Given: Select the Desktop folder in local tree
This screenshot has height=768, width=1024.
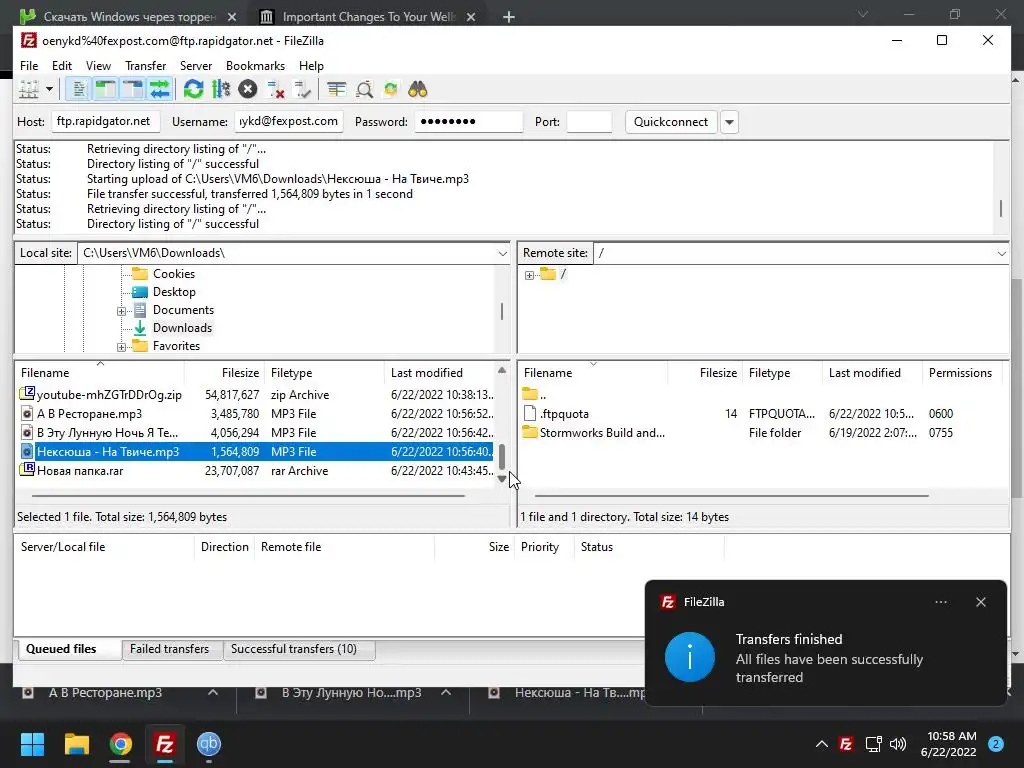Looking at the screenshot, I should (x=174, y=292).
